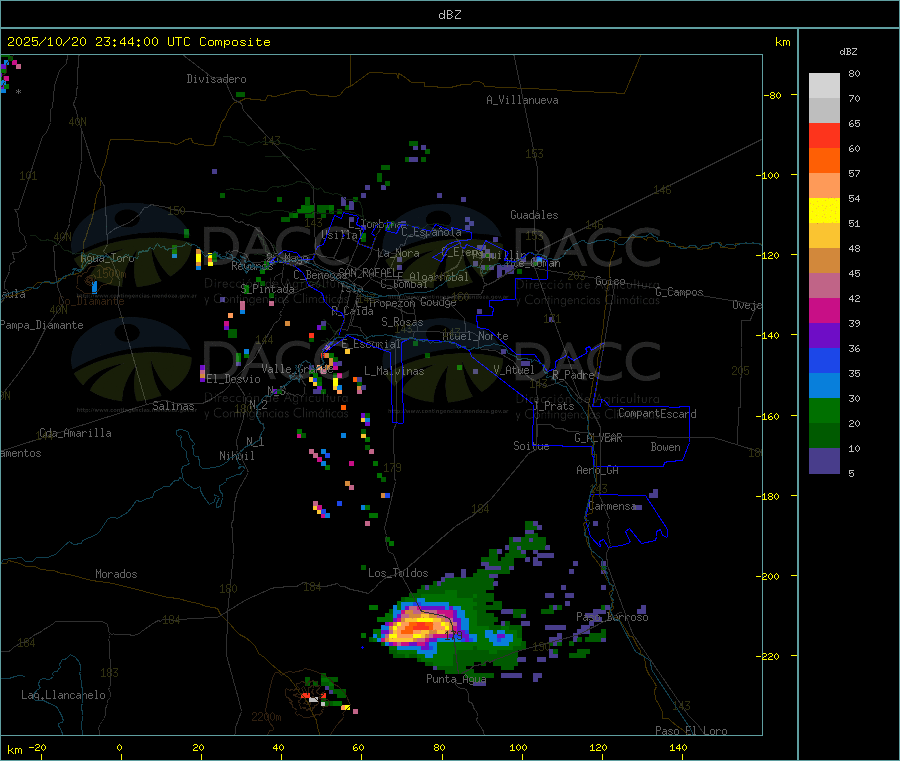The height and width of the screenshot is (761, 900).
Task: Click the 'Los_Toldos' place label
Action: pyautogui.click(x=398, y=573)
